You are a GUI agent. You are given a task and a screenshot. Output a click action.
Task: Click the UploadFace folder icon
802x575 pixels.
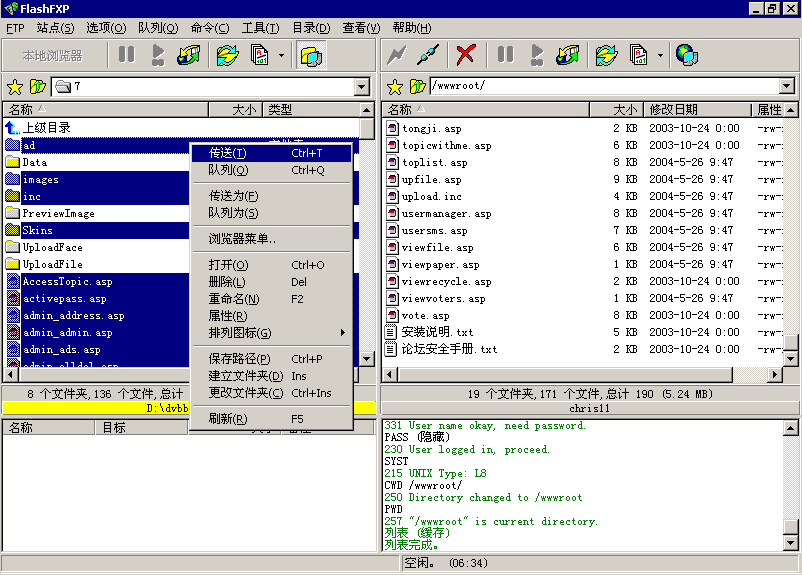13,247
